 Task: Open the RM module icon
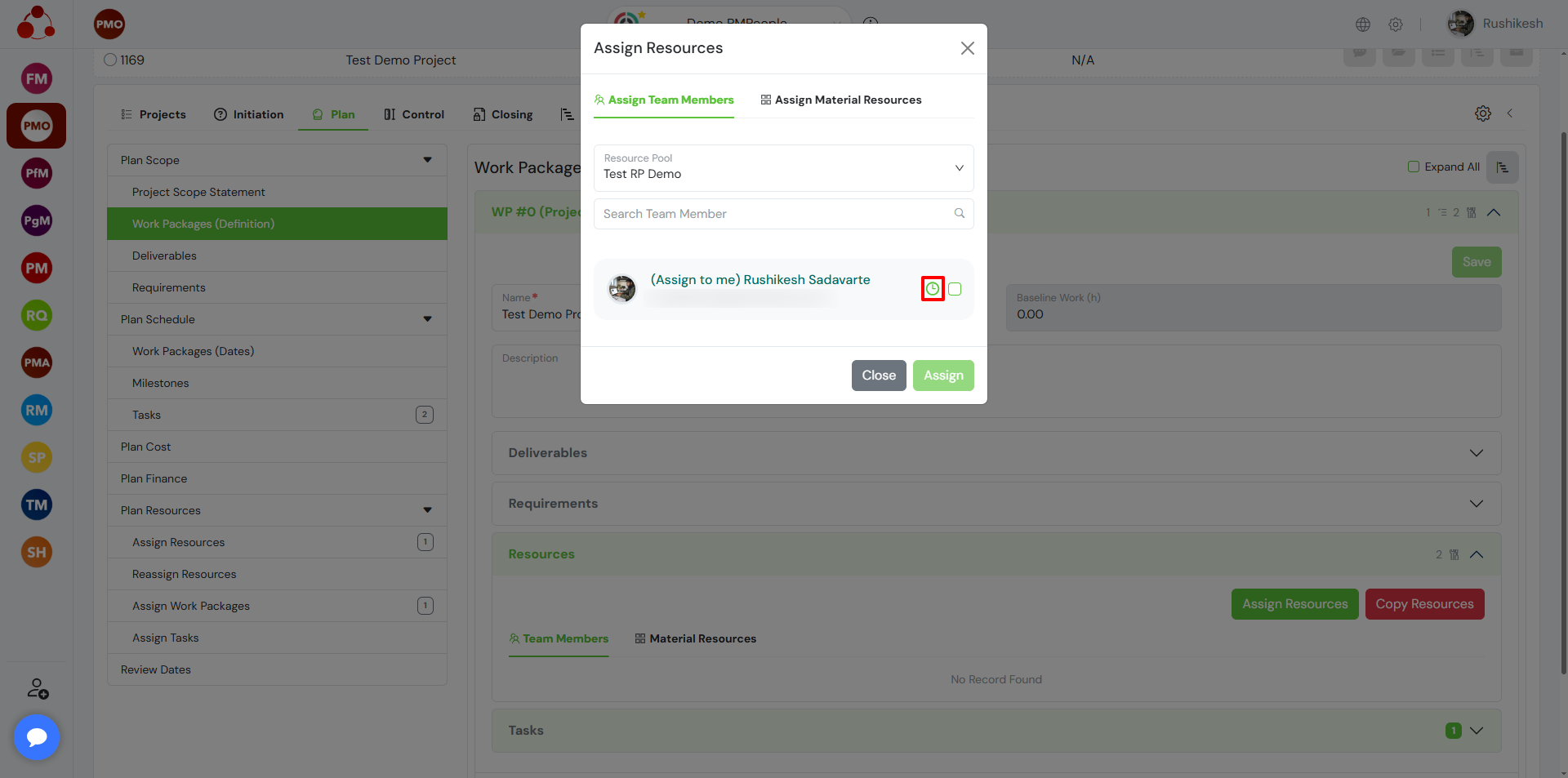(37, 411)
